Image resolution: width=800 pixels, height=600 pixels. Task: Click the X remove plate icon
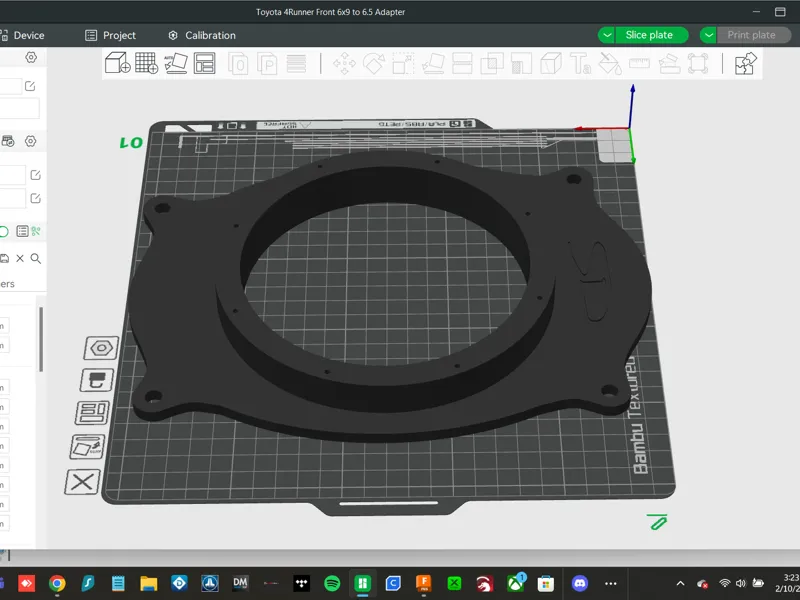82,482
